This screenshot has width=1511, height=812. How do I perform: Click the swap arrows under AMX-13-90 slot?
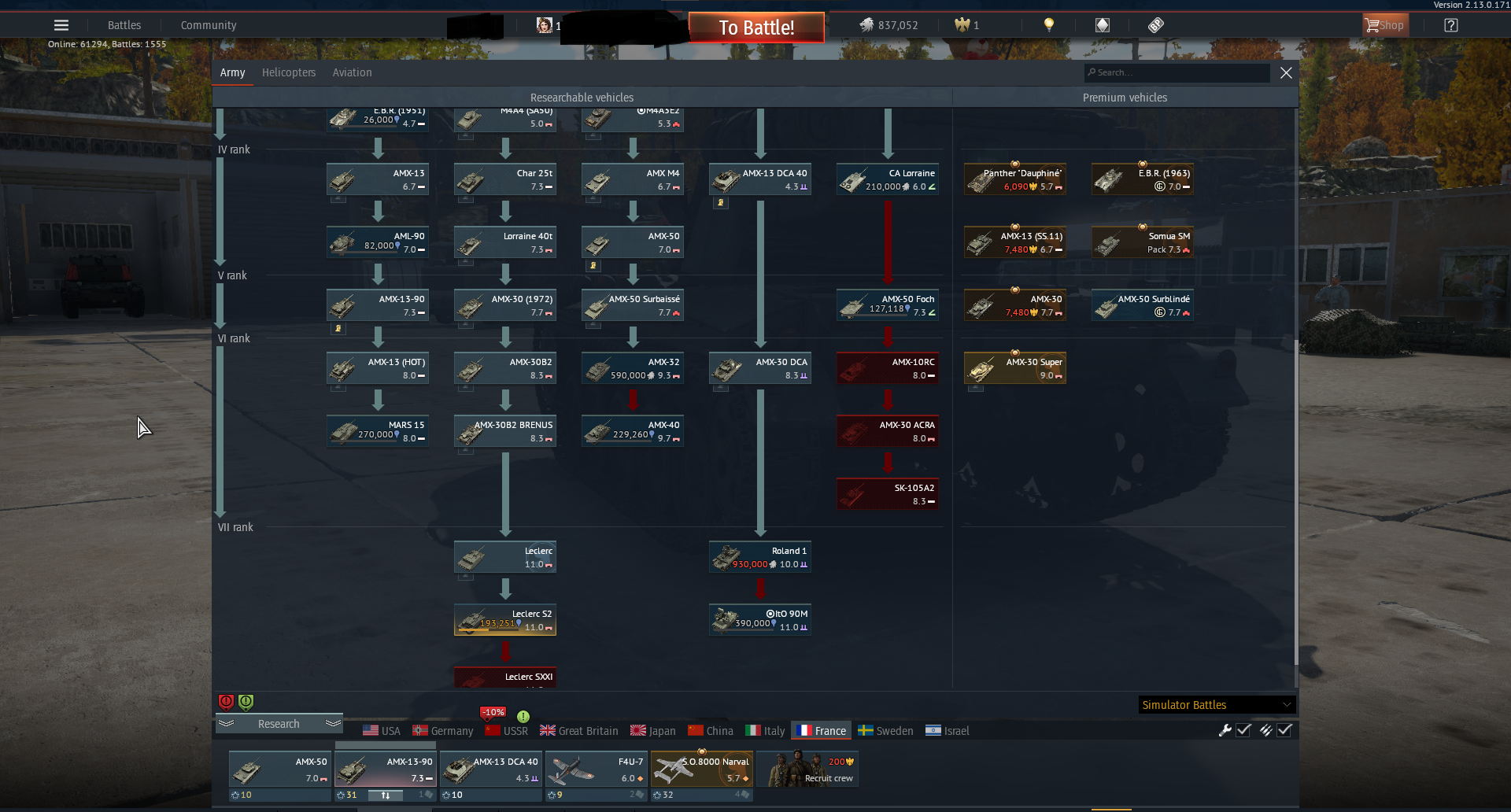[386, 795]
